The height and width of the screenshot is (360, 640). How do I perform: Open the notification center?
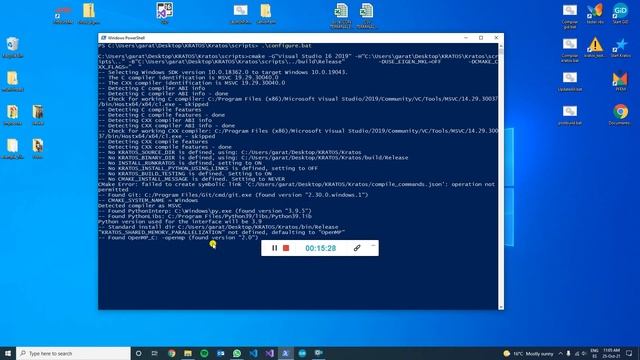(629, 353)
